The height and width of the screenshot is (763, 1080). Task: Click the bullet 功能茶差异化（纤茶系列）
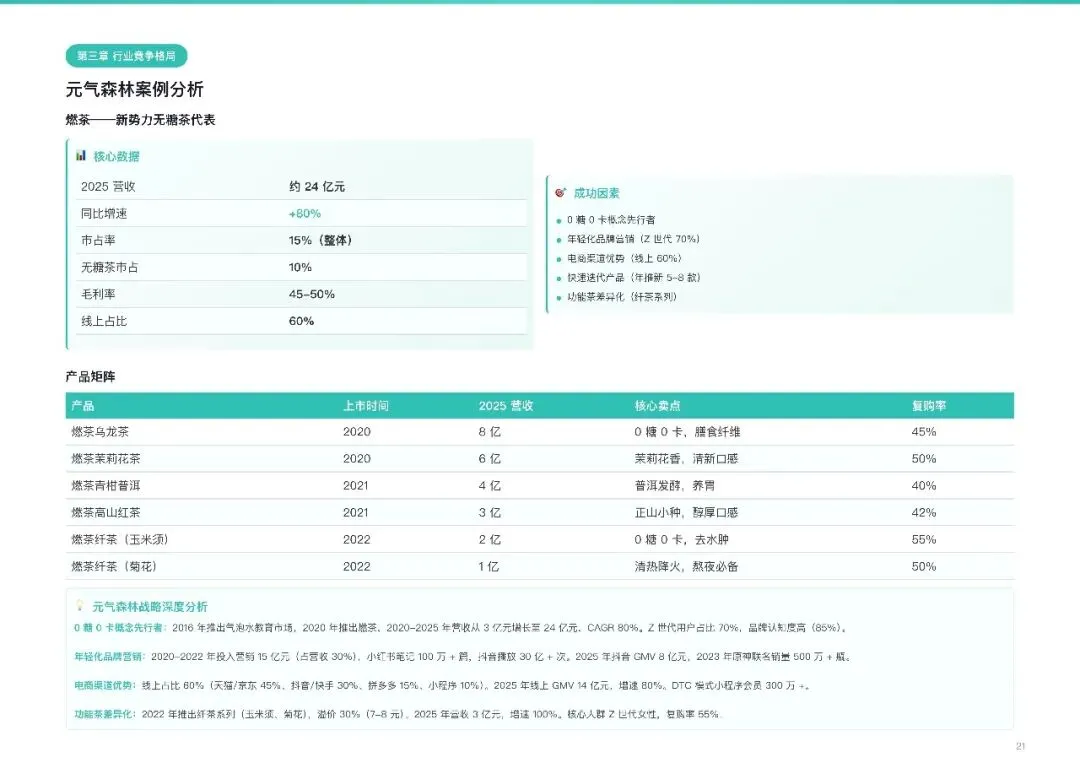pos(622,297)
